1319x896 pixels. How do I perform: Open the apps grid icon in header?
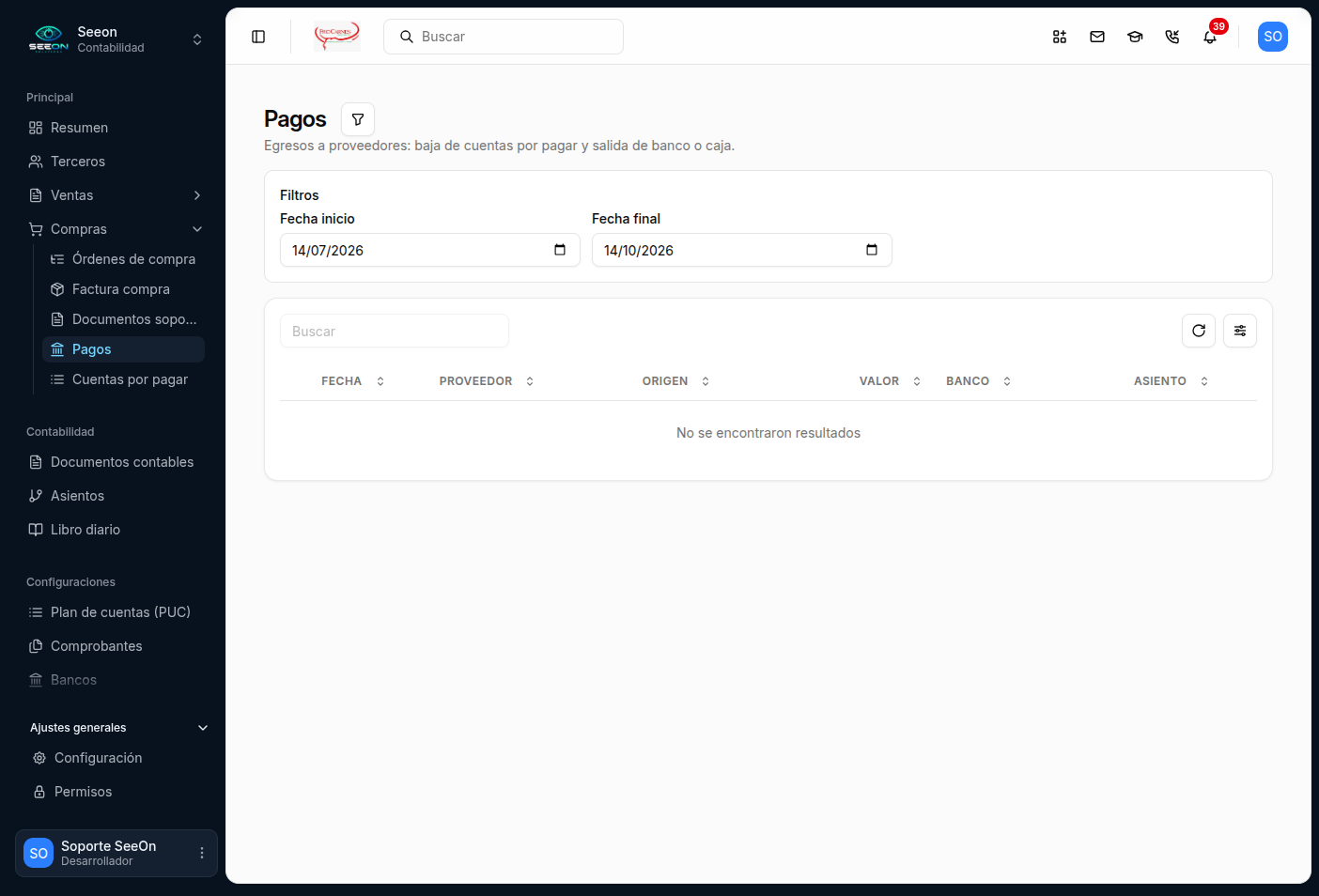tap(1060, 37)
